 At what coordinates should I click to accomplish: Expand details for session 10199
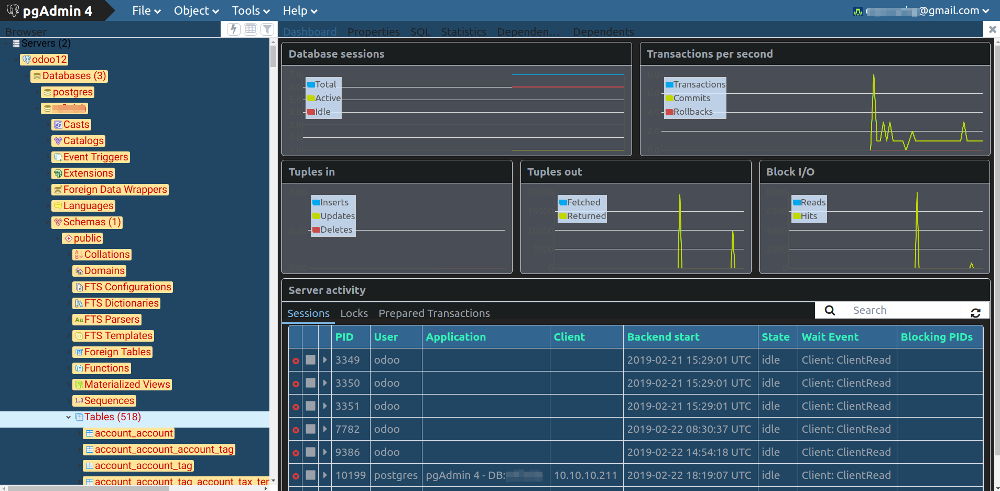pos(325,476)
